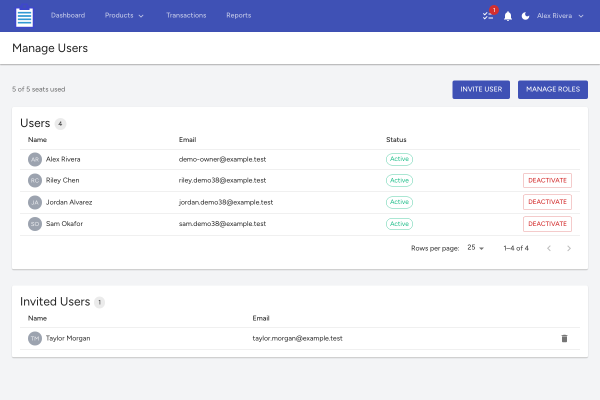
Task: Open the Transactions page
Action: pos(186,16)
